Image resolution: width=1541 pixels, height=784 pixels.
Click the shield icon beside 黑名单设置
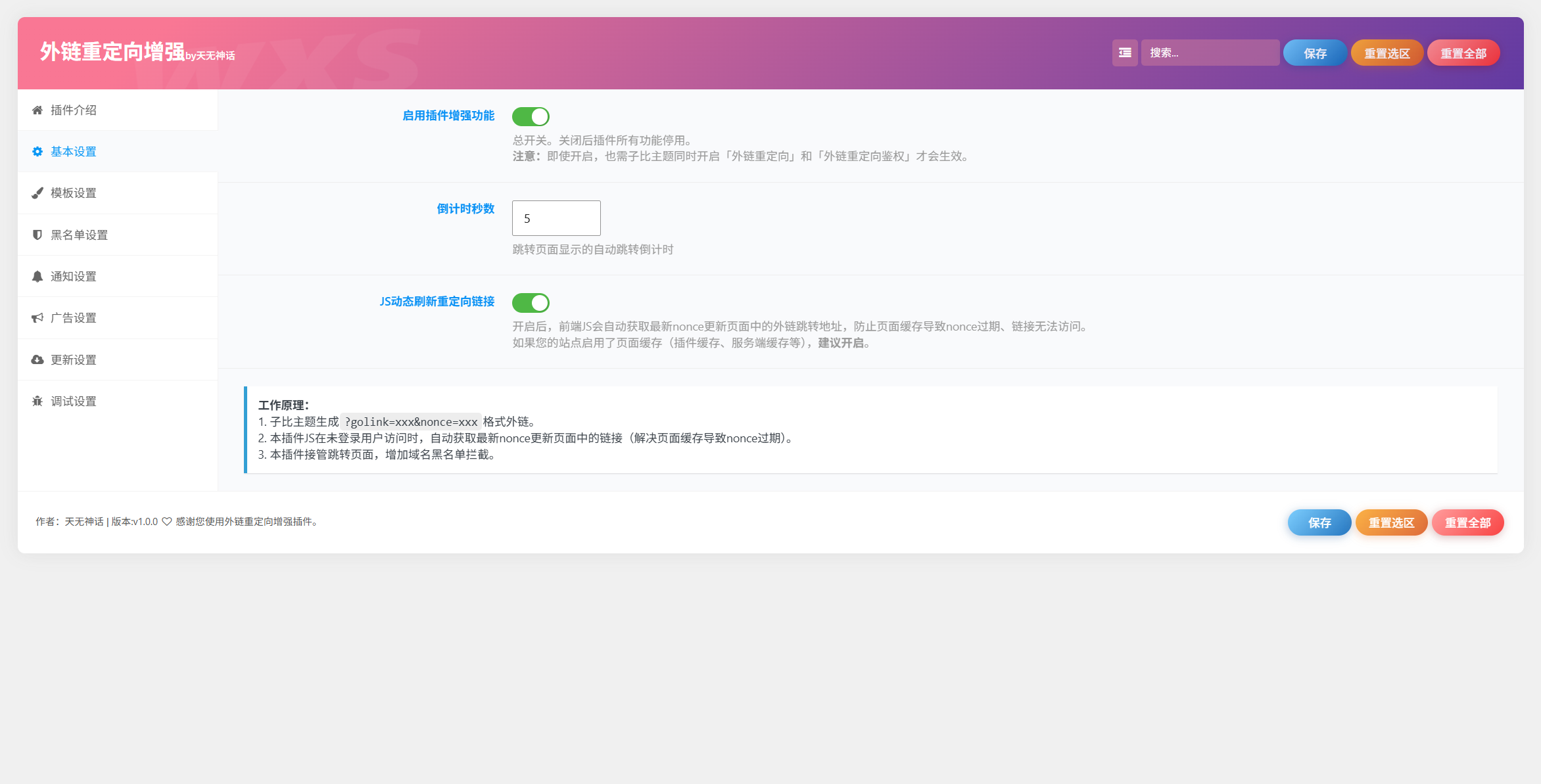37,235
